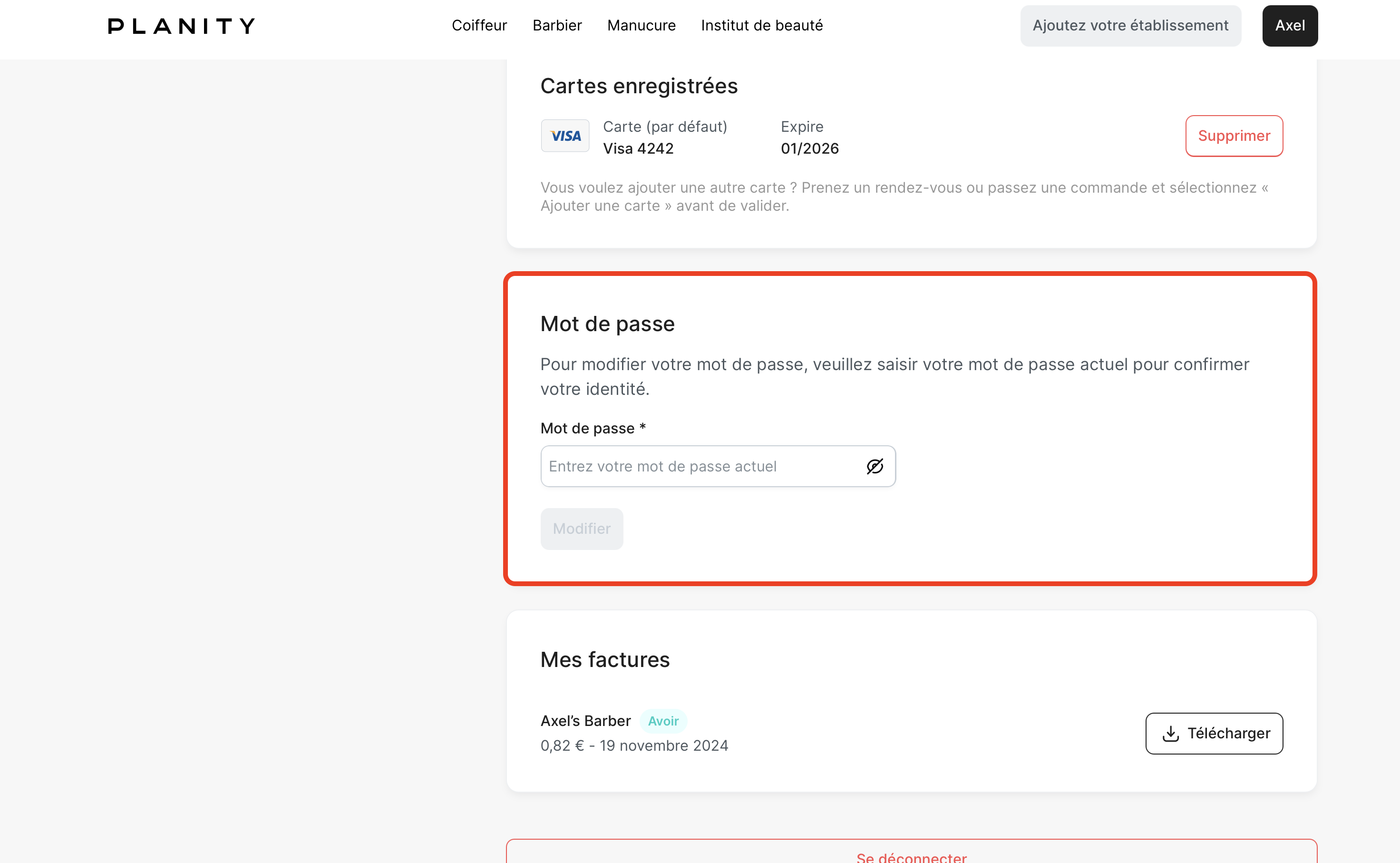
Task: Delete the saved Visa 4242 card
Action: tap(1234, 136)
